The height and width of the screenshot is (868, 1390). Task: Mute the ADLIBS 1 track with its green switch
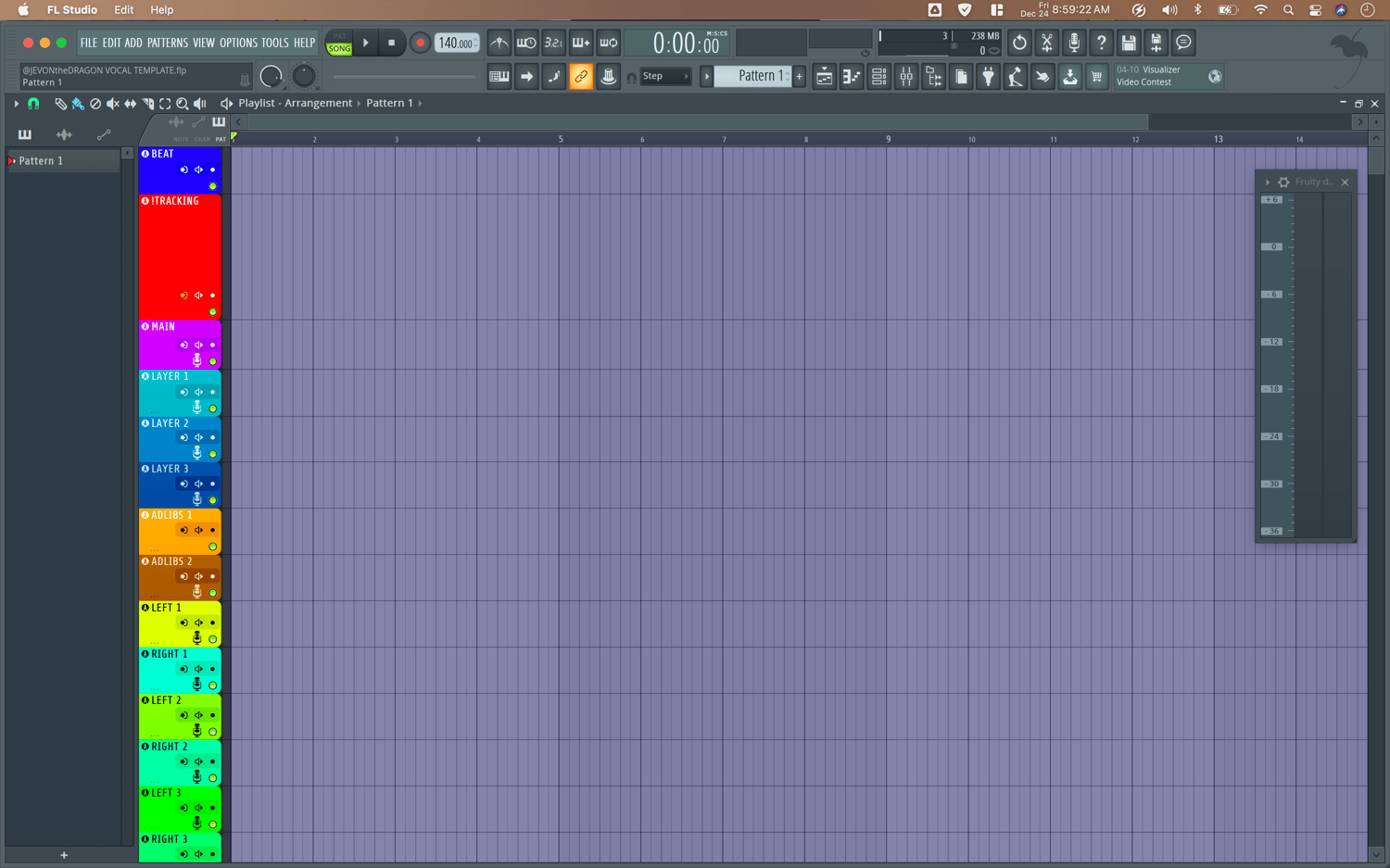(212, 547)
